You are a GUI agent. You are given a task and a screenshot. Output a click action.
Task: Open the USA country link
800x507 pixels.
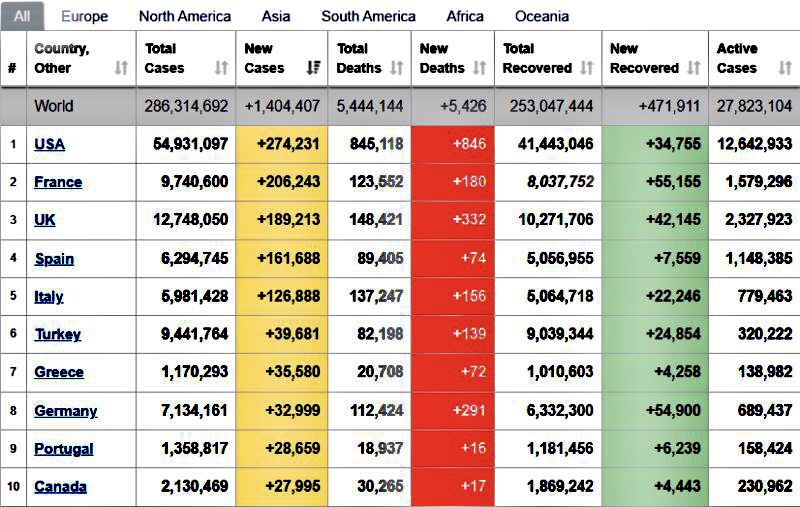[x=49, y=144]
